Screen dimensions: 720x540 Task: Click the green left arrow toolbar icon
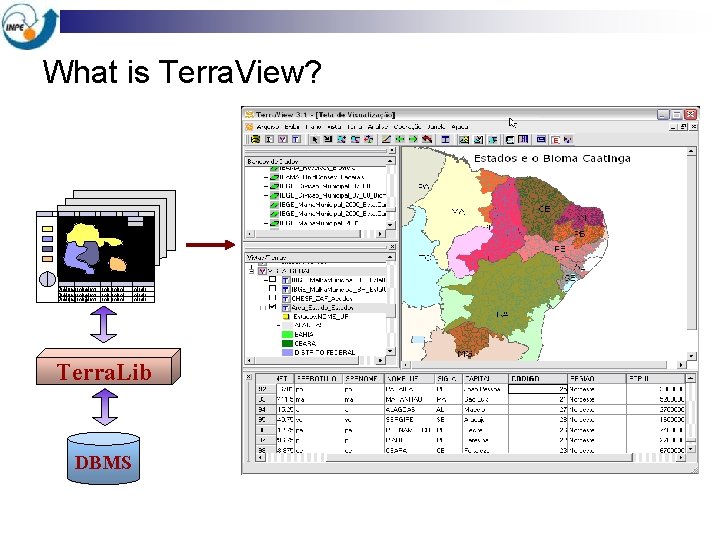[x=400, y=139]
